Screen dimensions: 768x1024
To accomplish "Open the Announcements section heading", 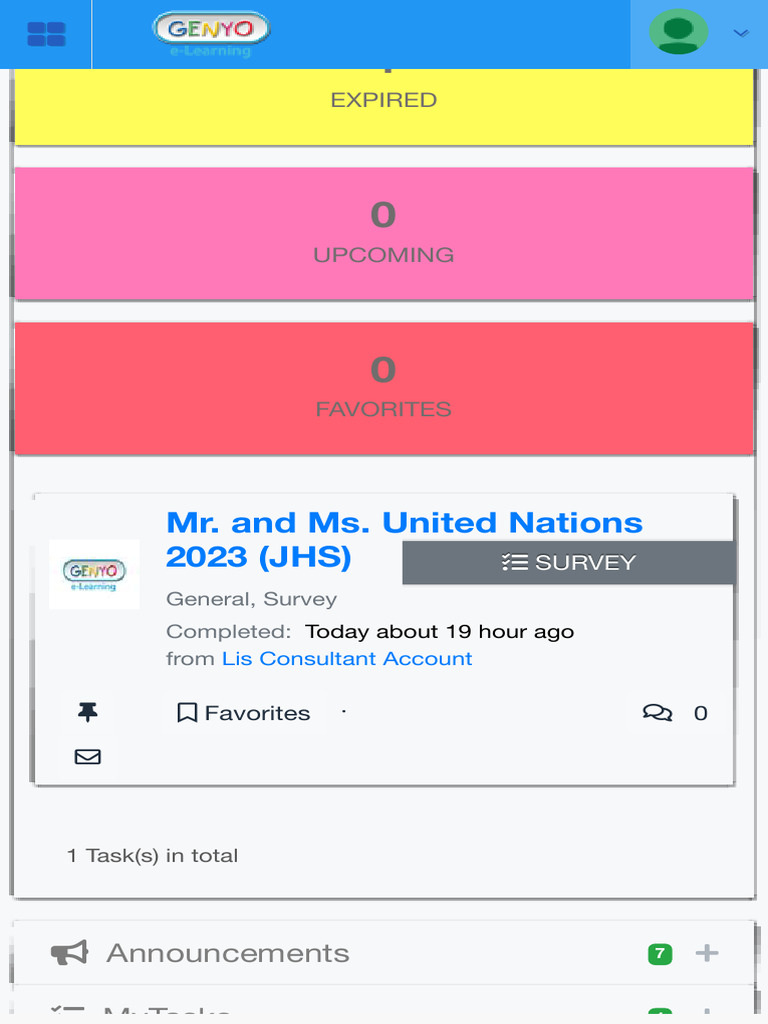I will pos(228,953).
